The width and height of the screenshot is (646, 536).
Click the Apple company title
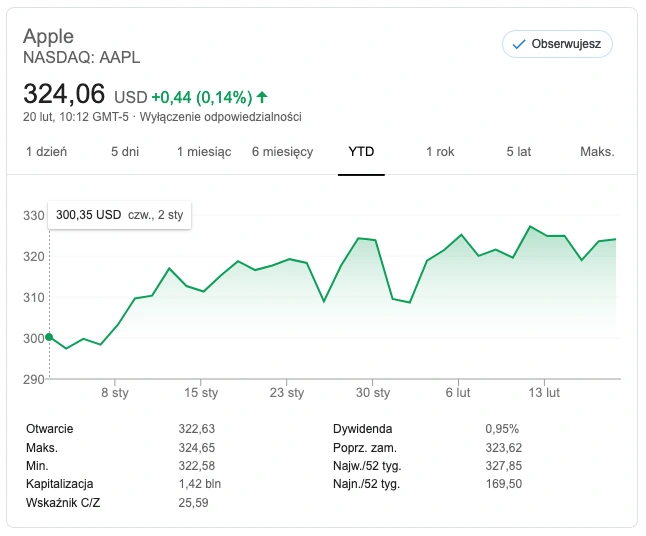point(48,36)
